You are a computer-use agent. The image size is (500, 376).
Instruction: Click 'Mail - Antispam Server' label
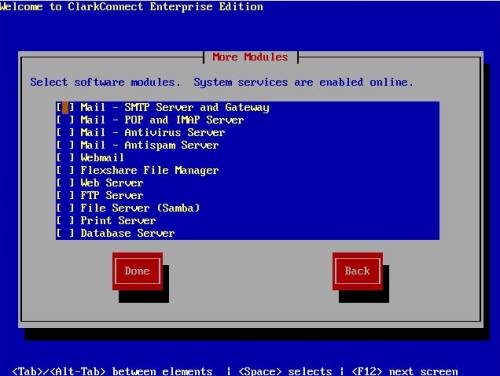click(x=150, y=145)
